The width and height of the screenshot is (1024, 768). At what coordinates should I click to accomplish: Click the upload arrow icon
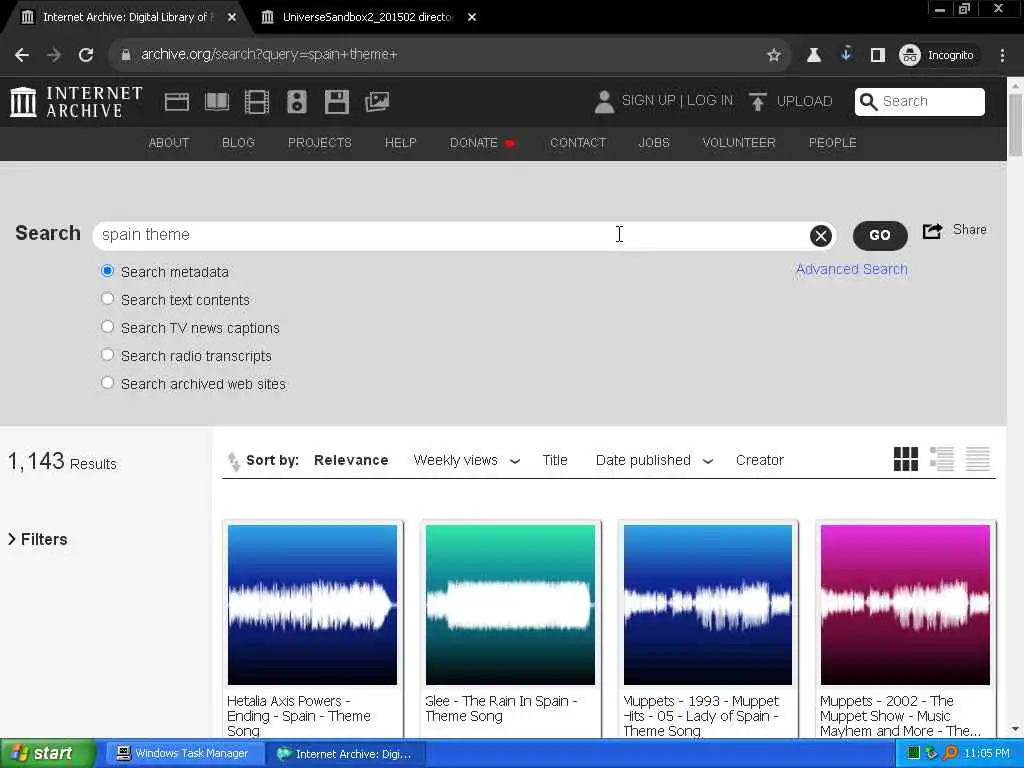(758, 101)
